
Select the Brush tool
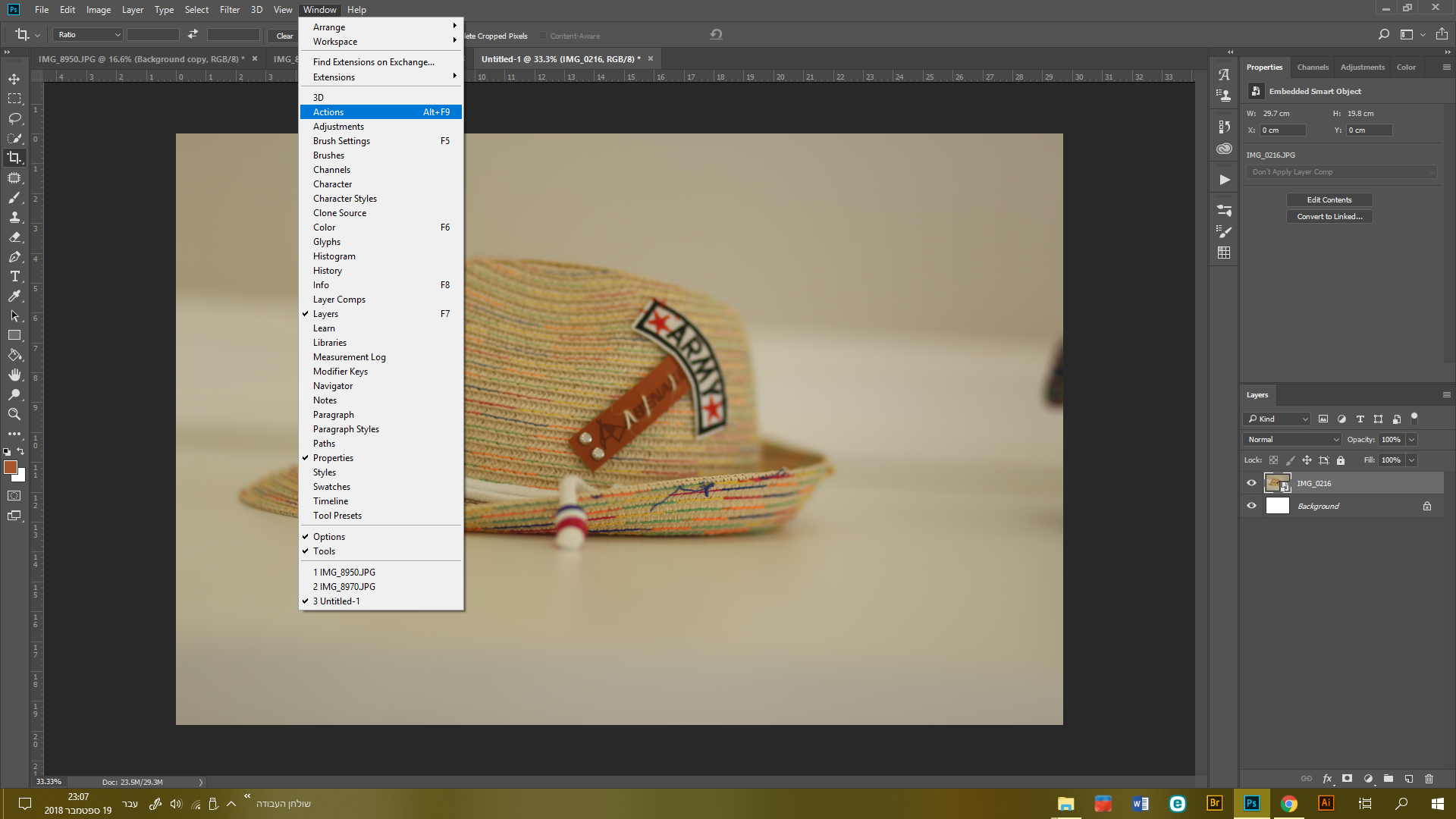tap(14, 197)
